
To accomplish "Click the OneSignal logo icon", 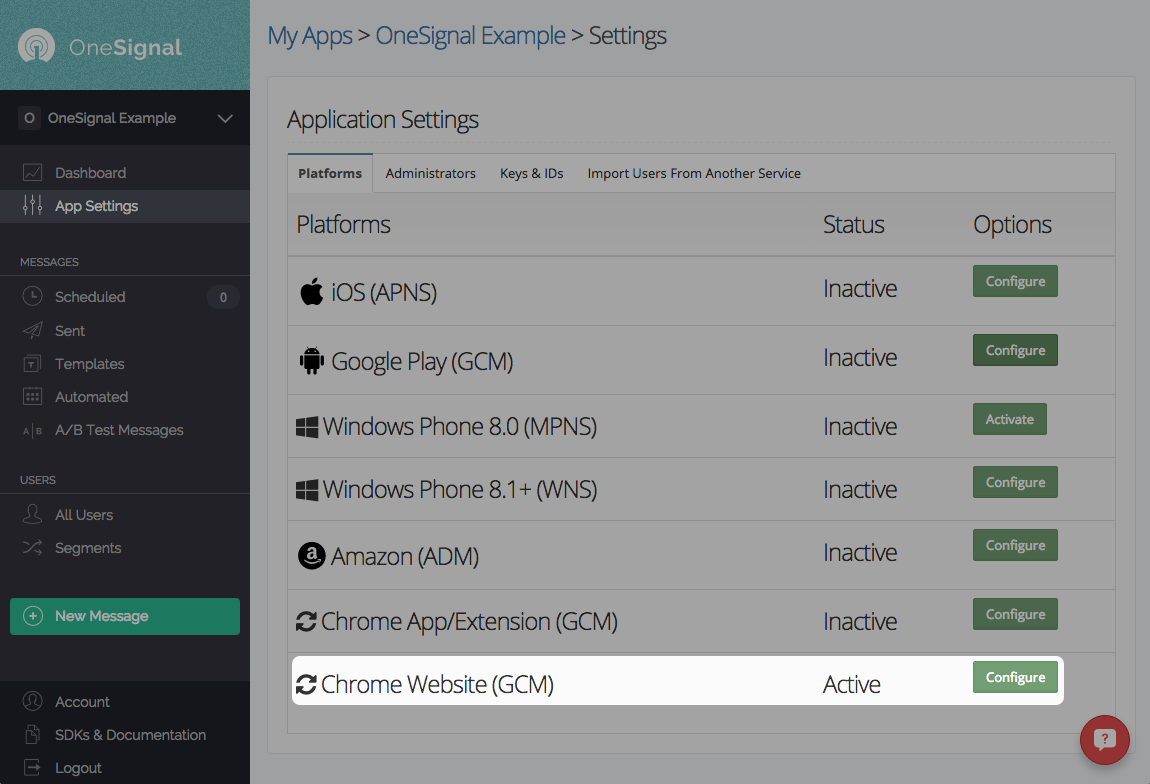I will coord(36,46).
